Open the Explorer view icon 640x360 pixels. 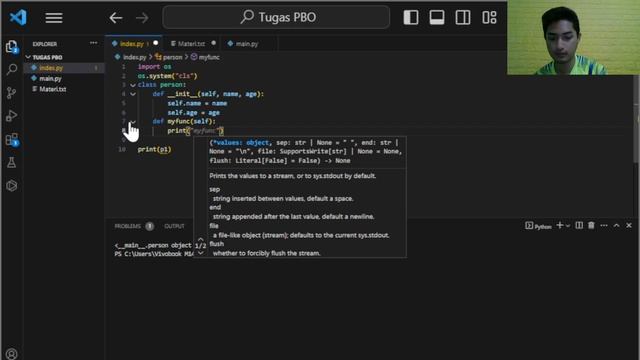(x=12, y=47)
